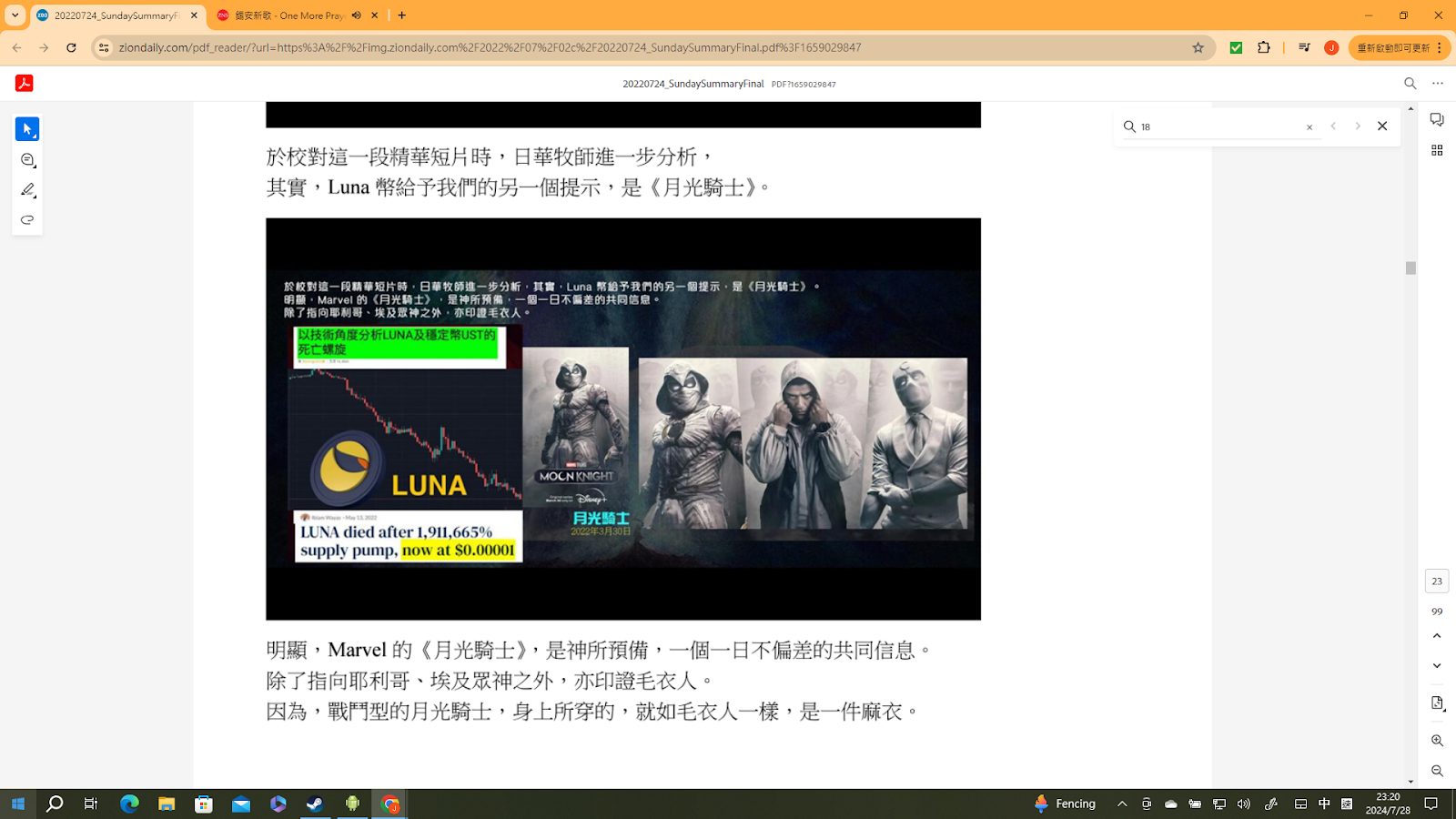The height and width of the screenshot is (819, 1456).
Task: Zoom out of the PDF
Action: [x=1437, y=771]
